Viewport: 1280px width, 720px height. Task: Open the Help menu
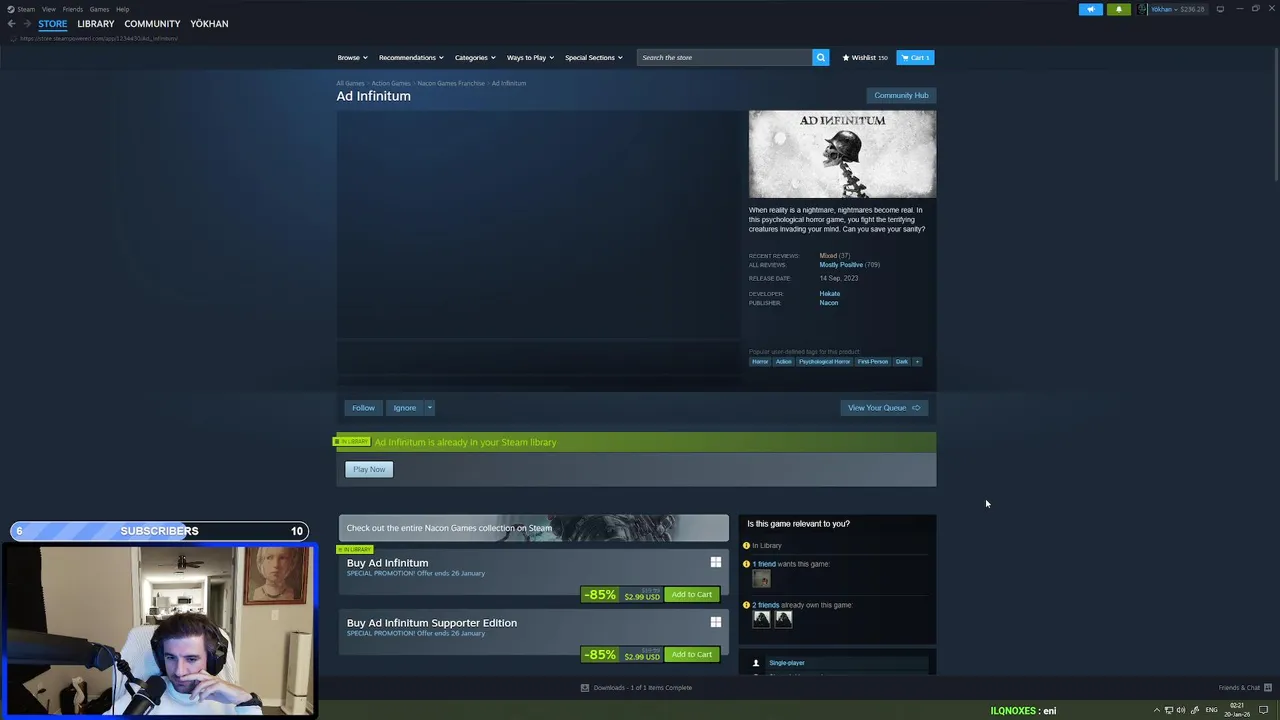[122, 9]
